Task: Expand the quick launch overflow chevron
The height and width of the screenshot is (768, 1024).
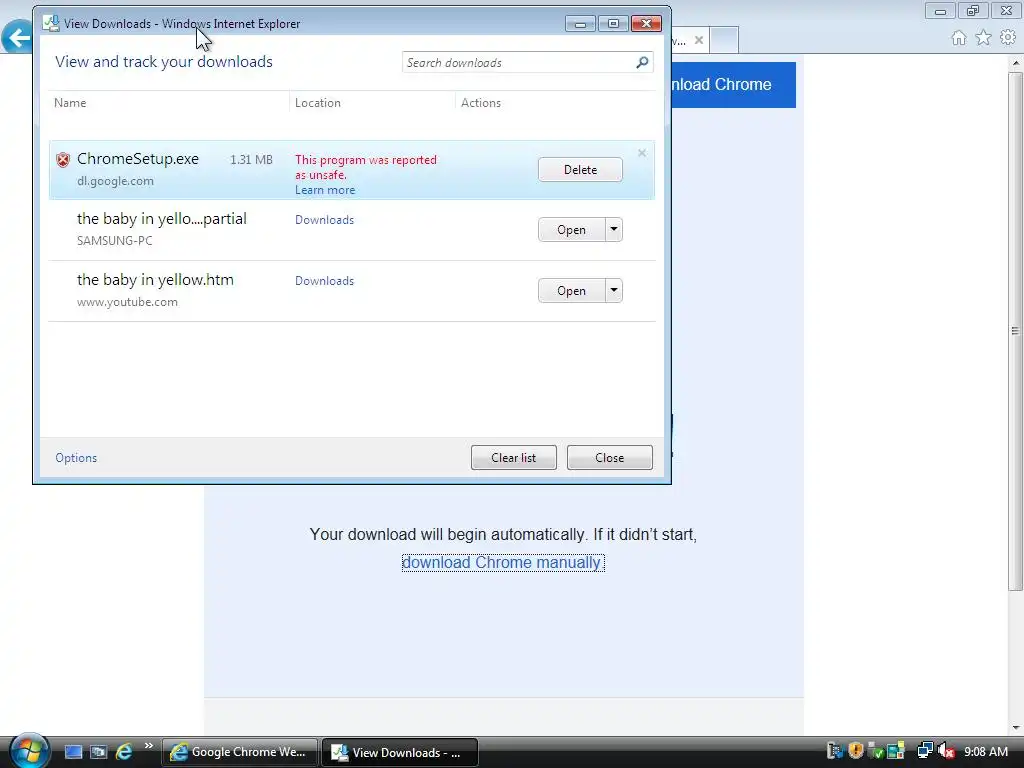Action: pyautogui.click(x=148, y=745)
